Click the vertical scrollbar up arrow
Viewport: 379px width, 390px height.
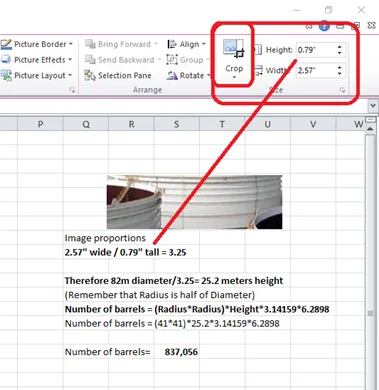tap(370, 129)
